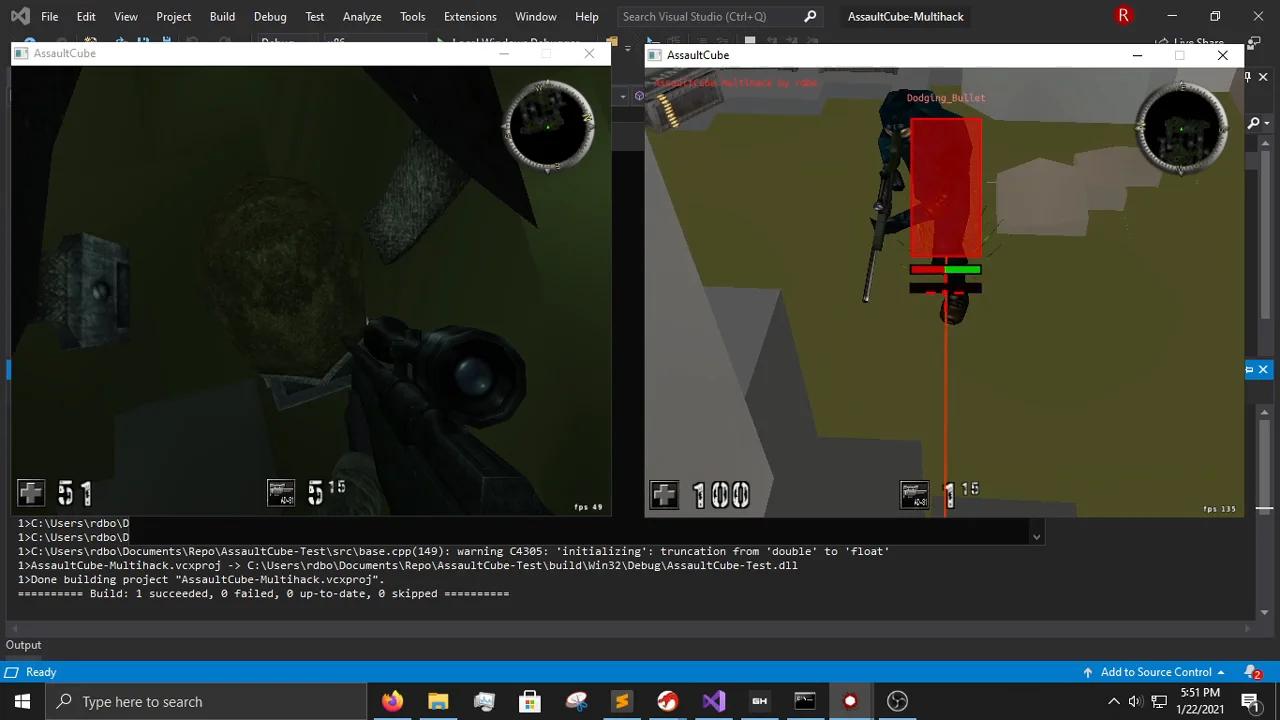The image size is (1280, 720).
Task: Click the volume speaker tray icon
Action: pos(1135,701)
